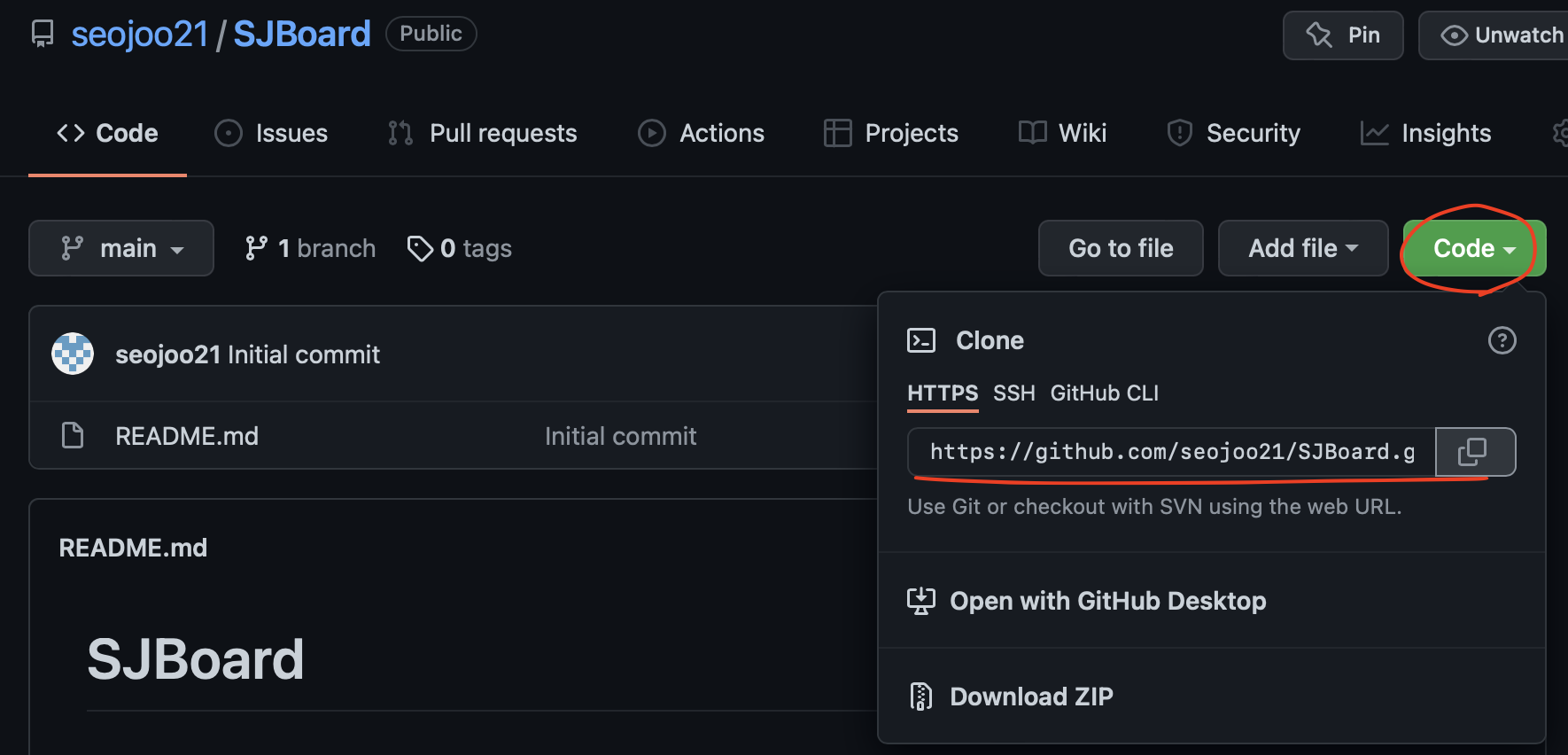1568x755 pixels.
Task: Click the README.md heading of the readme panel
Action: (x=133, y=548)
